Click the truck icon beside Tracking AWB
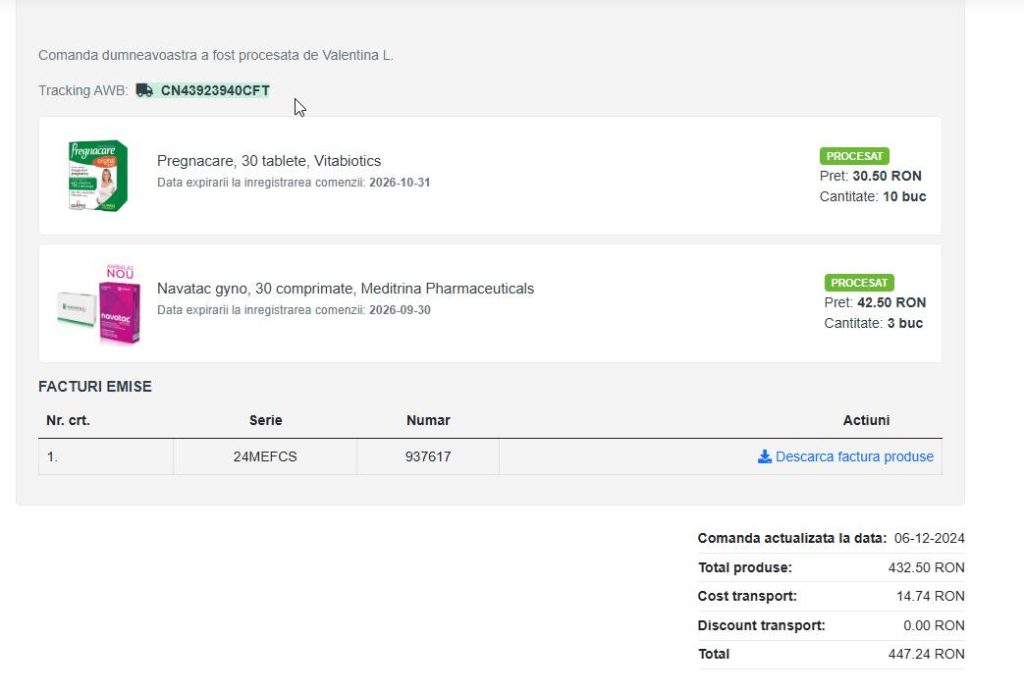Screen dimensions: 1024x695 point(145,90)
